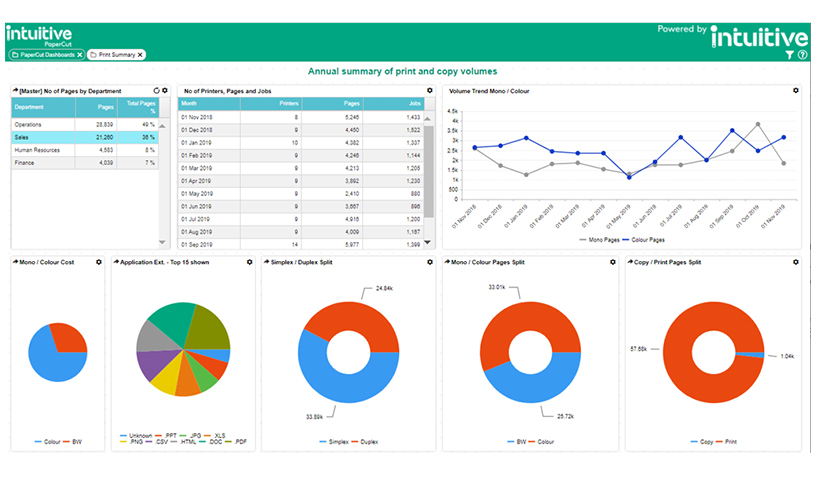Viewport: 820px width, 479px height.
Task: Open settings gear for Pages by Department
Action: (165, 90)
